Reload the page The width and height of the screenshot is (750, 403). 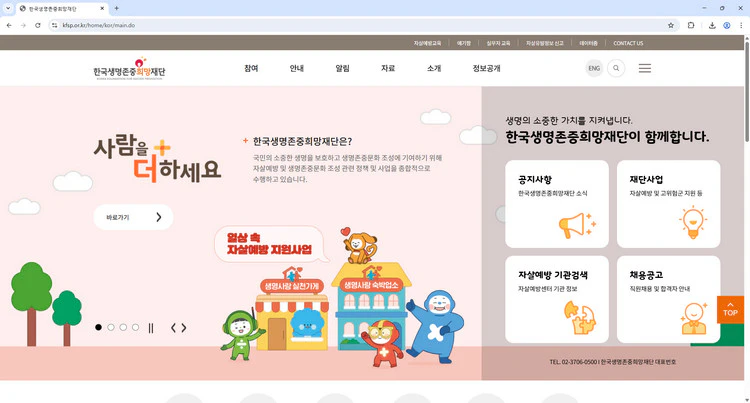[38, 25]
